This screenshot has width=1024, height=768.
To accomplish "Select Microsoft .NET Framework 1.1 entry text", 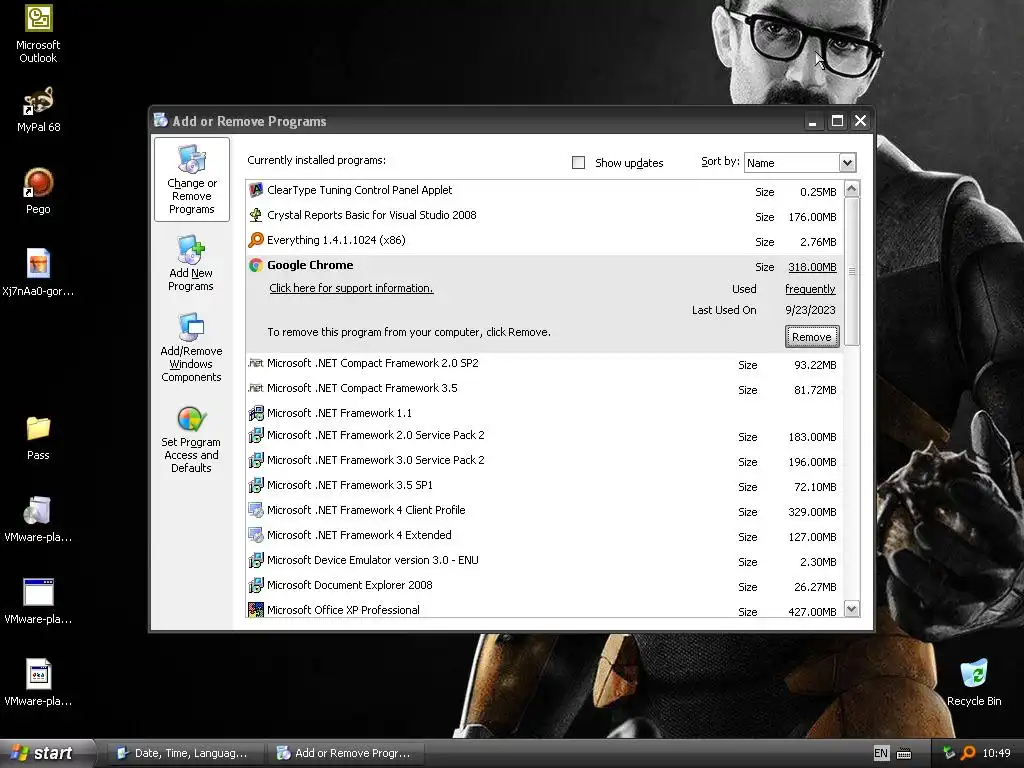I will (x=340, y=413).
